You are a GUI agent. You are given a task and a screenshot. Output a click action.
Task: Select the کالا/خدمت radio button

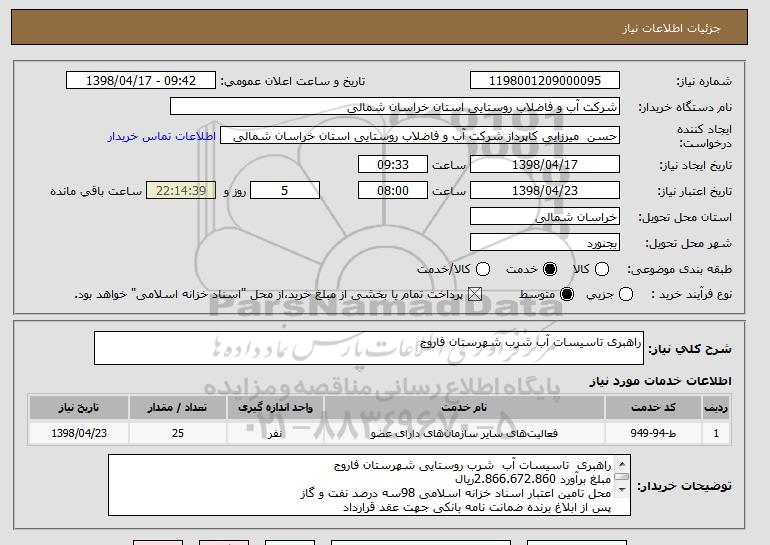[483, 269]
